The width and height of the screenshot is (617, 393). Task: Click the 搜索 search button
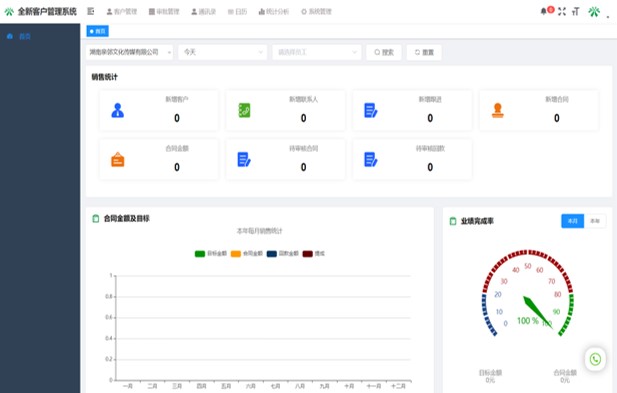384,52
